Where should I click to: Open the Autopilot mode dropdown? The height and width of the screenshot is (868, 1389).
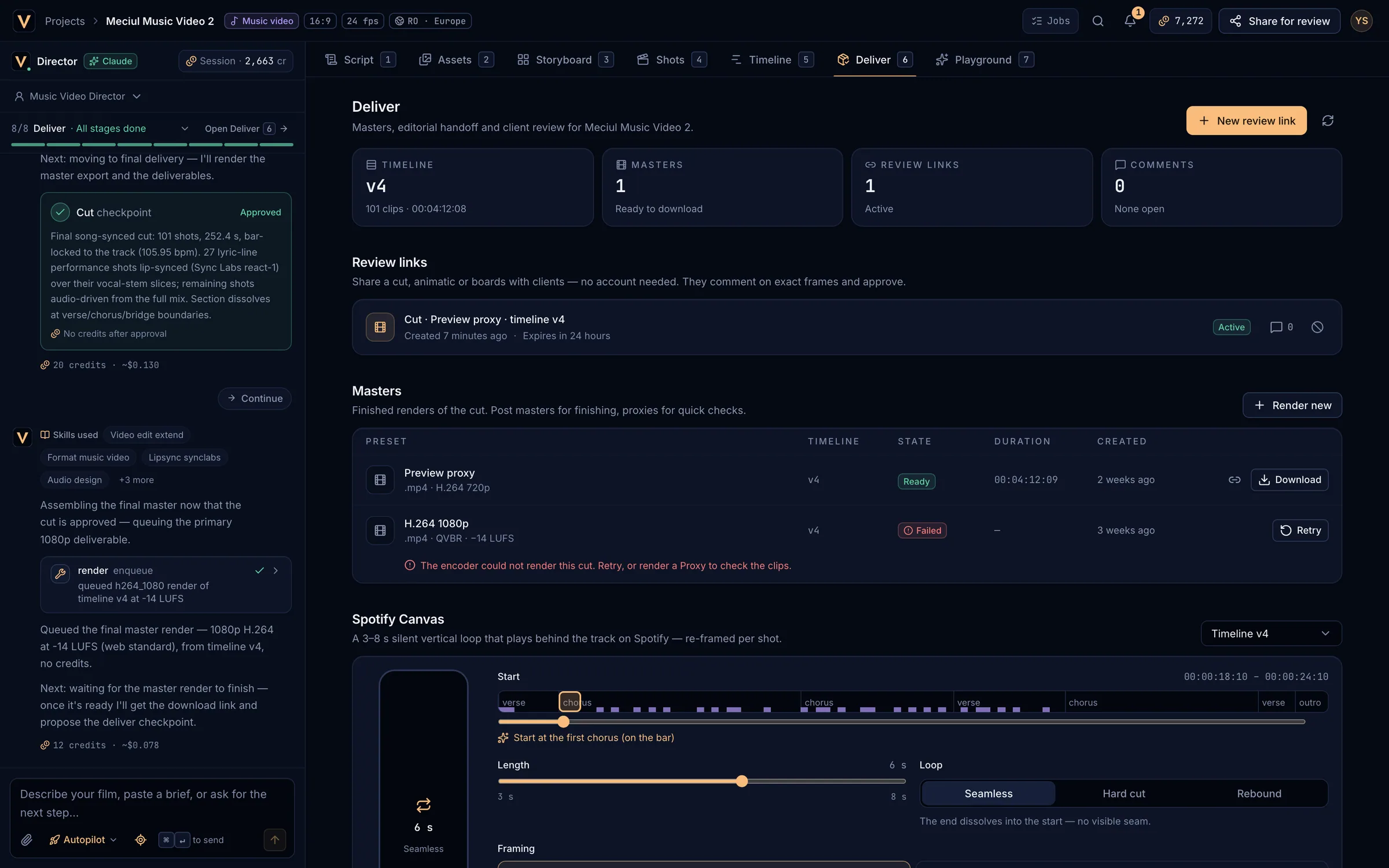83,840
